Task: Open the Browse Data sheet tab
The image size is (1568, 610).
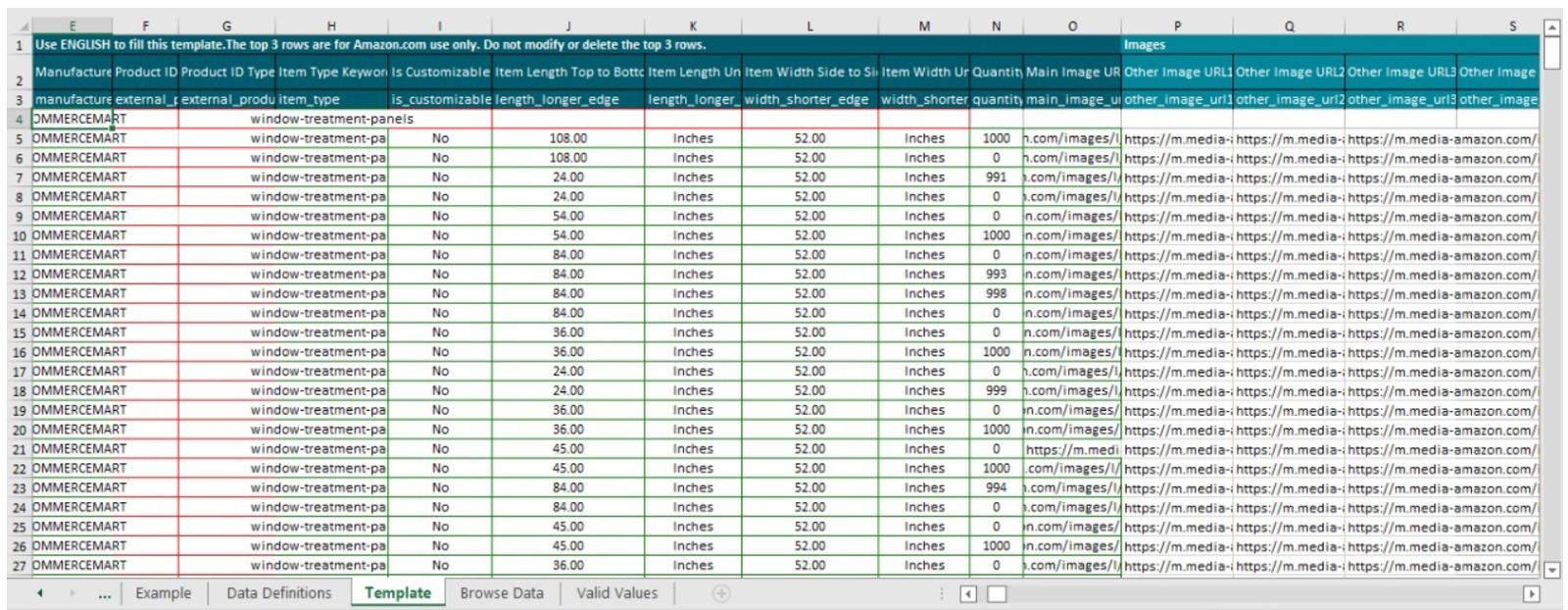Action: [x=502, y=593]
